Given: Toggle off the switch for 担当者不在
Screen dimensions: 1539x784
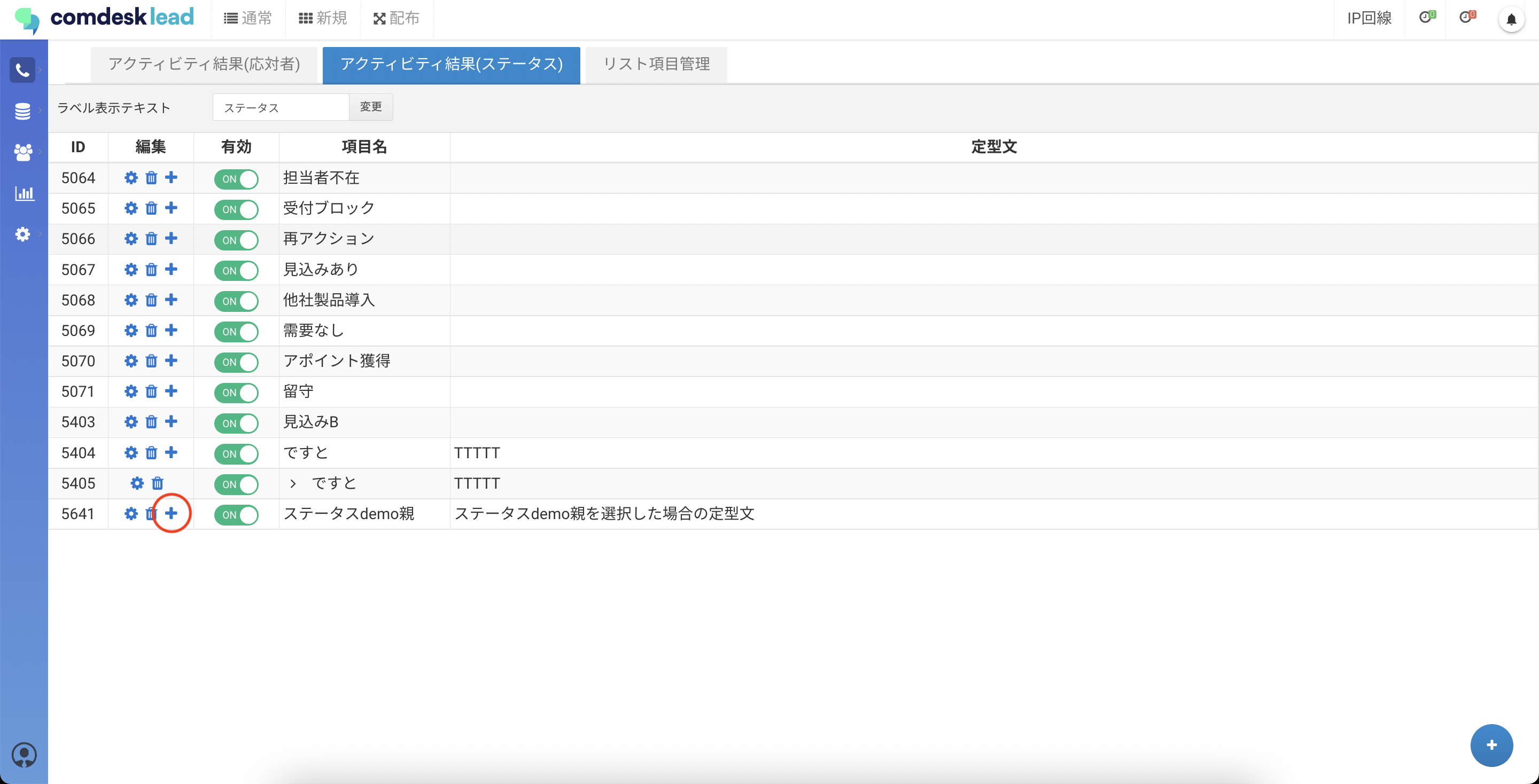Looking at the screenshot, I should point(237,178).
